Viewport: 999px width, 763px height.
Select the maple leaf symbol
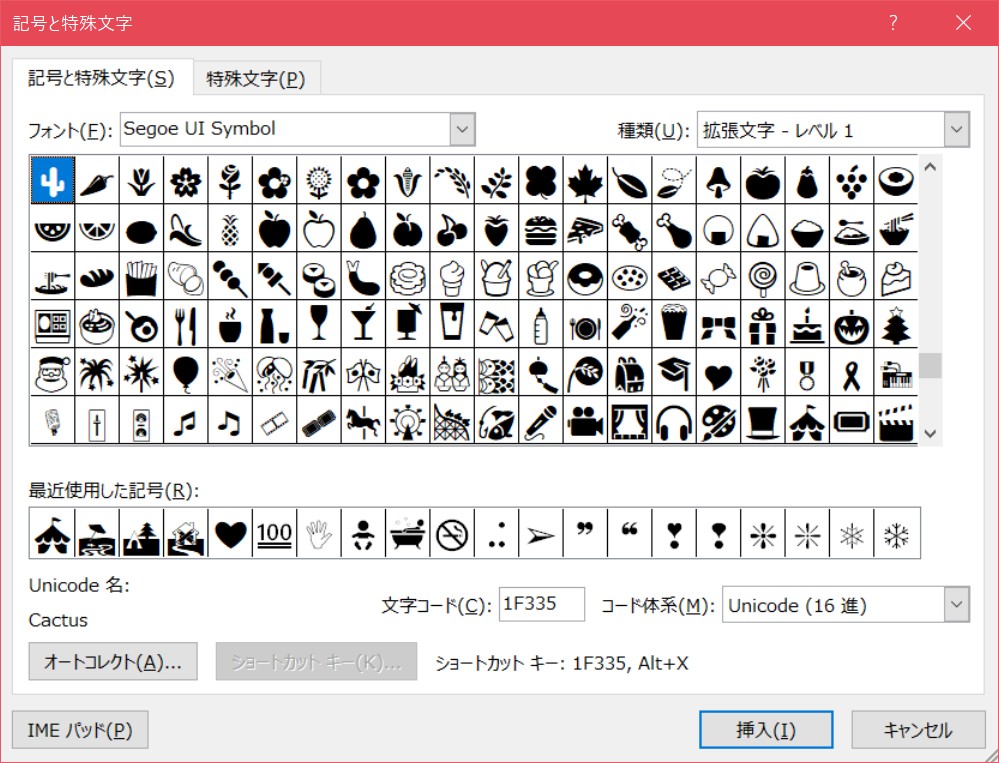tap(585, 181)
